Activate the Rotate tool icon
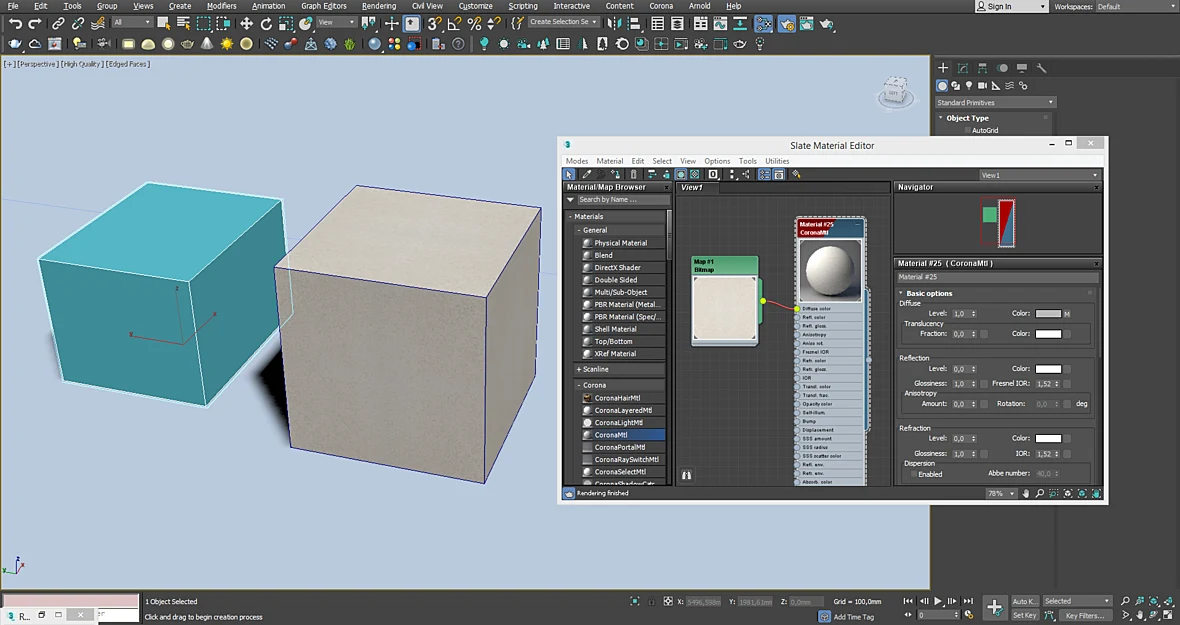1180x625 pixels. (x=266, y=23)
